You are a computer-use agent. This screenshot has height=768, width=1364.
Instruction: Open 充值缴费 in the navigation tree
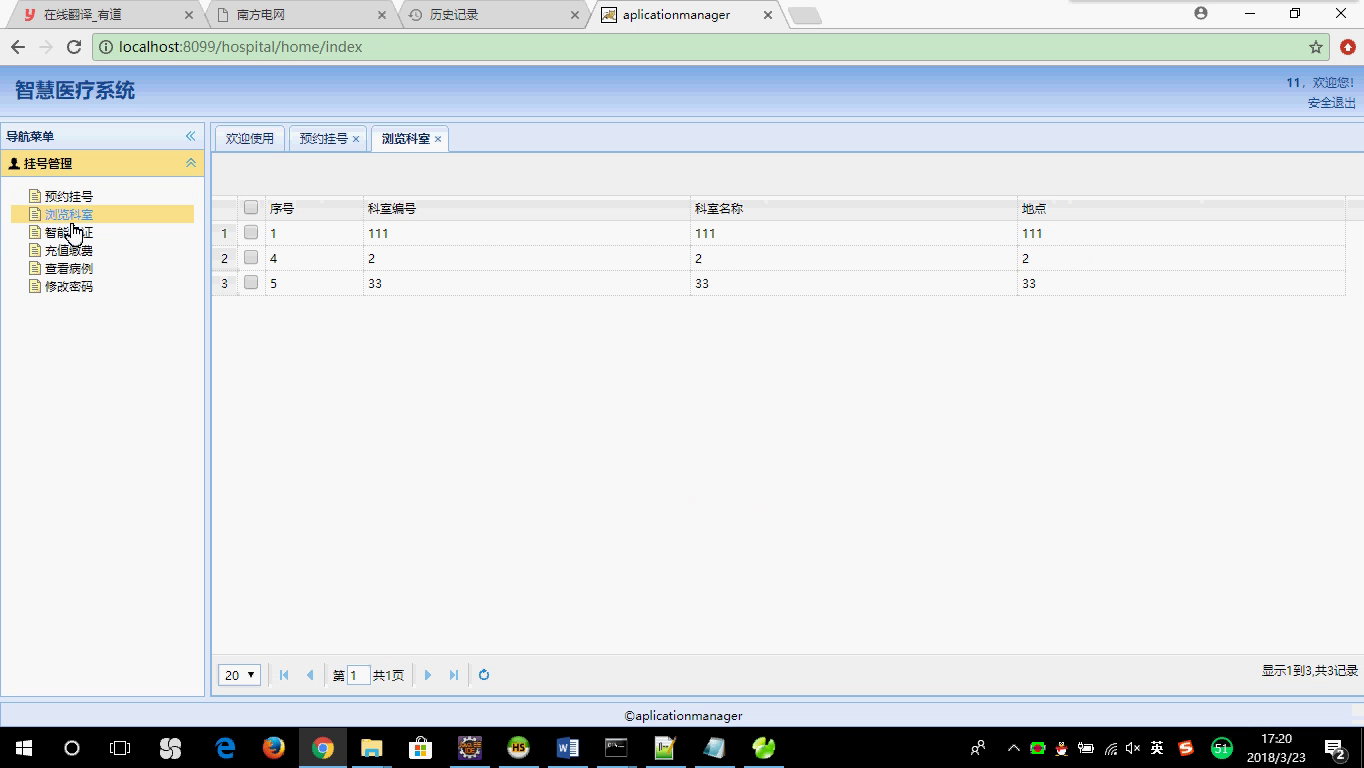pos(68,250)
